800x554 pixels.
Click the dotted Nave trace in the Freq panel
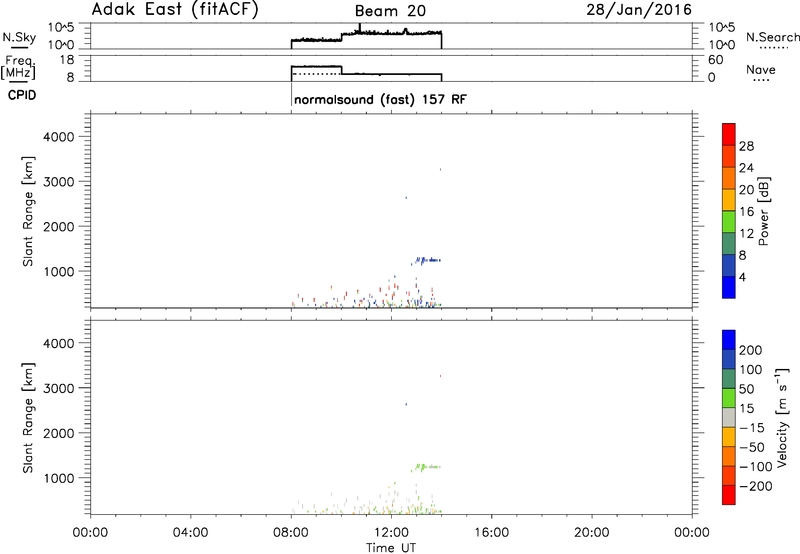point(316,74)
